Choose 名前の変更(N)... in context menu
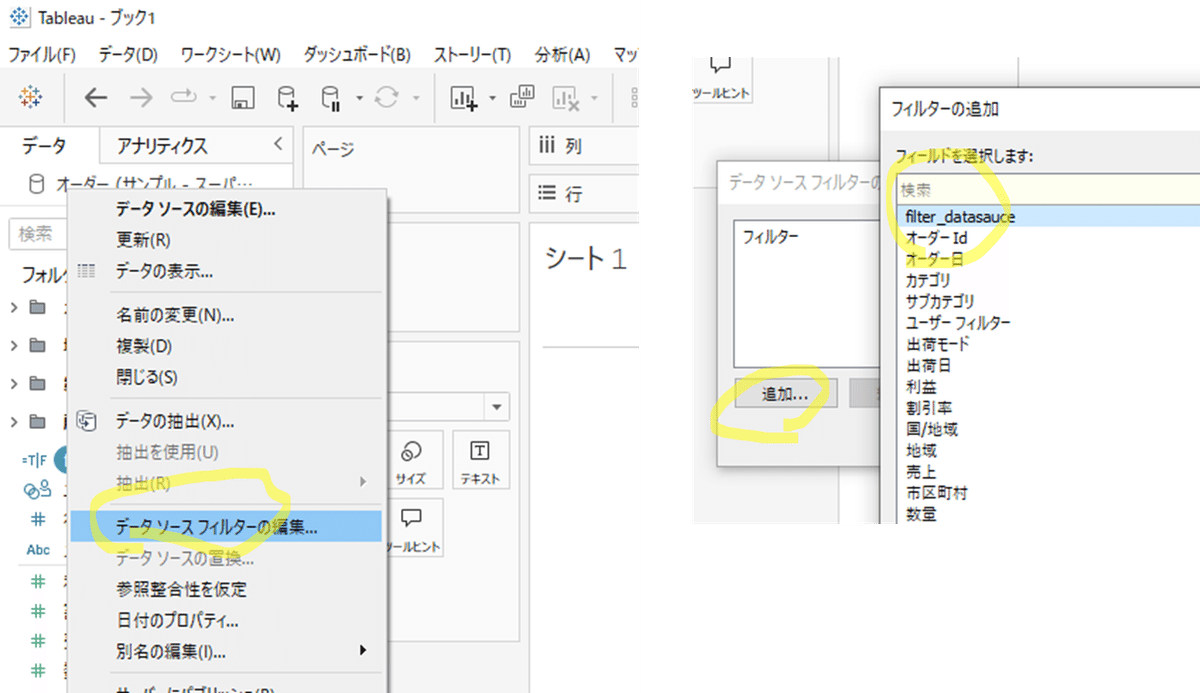 point(225,316)
